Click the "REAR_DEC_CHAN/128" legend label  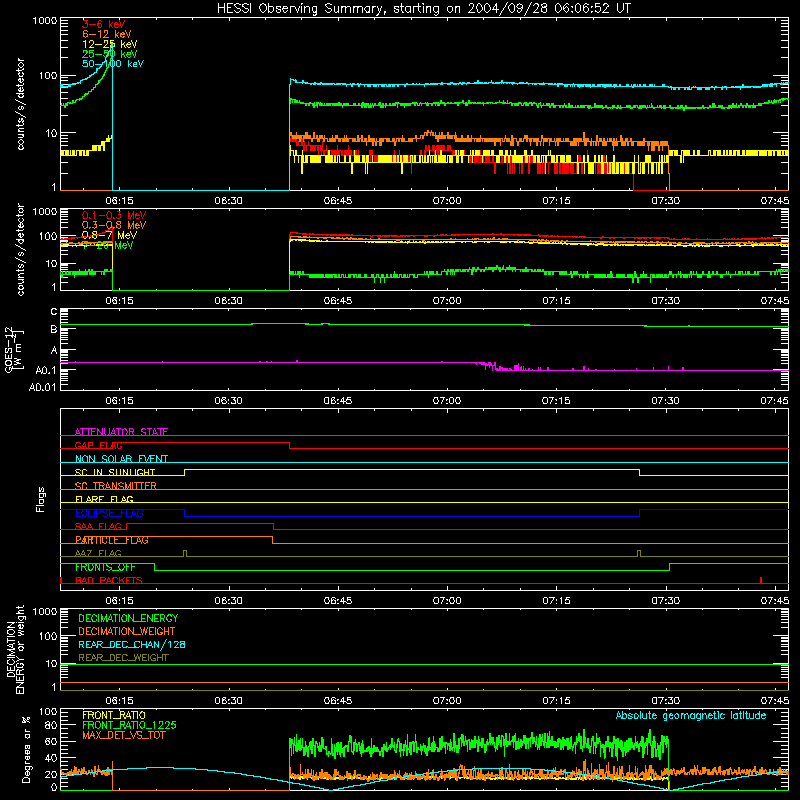(132, 645)
